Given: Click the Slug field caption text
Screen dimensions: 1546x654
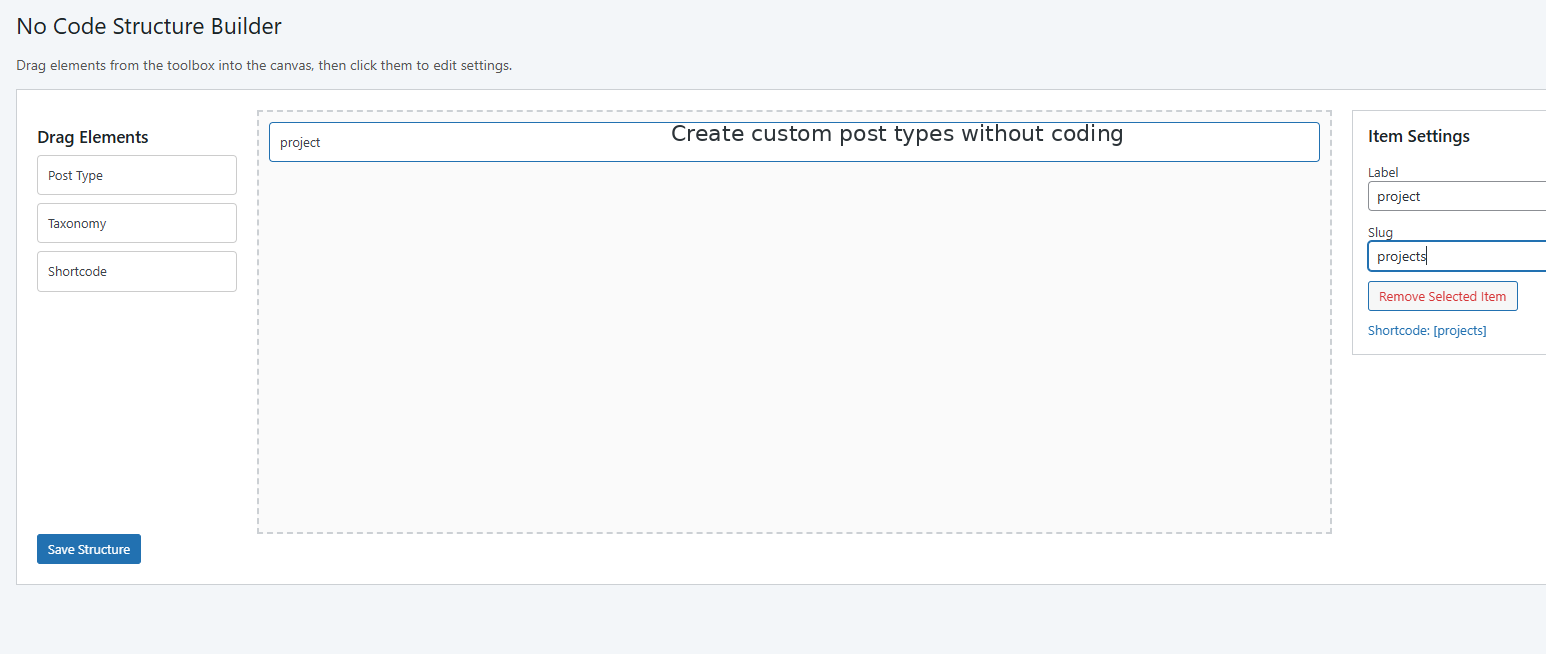Looking at the screenshot, I should (x=1379, y=232).
